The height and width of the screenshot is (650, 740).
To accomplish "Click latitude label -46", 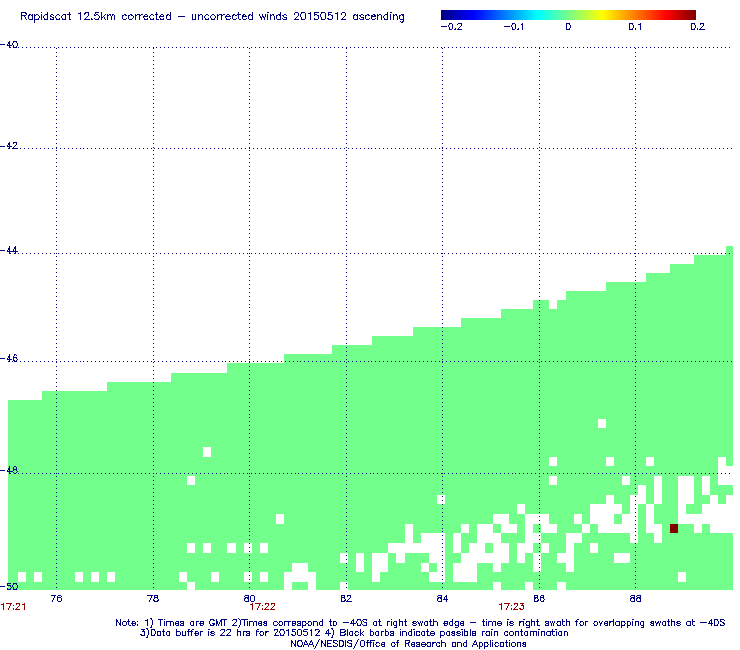I will [9, 359].
